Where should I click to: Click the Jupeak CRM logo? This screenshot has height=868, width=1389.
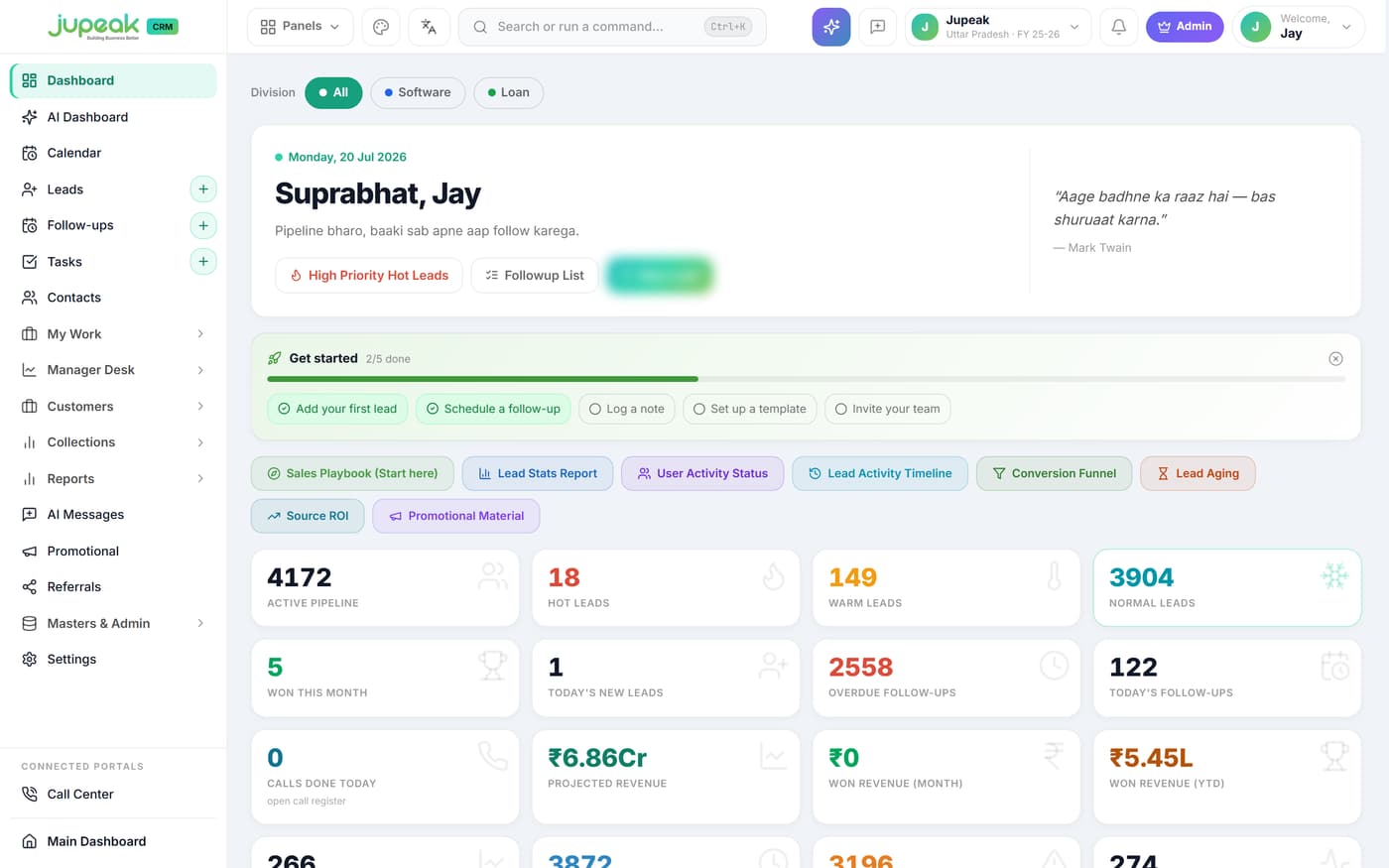tap(113, 27)
